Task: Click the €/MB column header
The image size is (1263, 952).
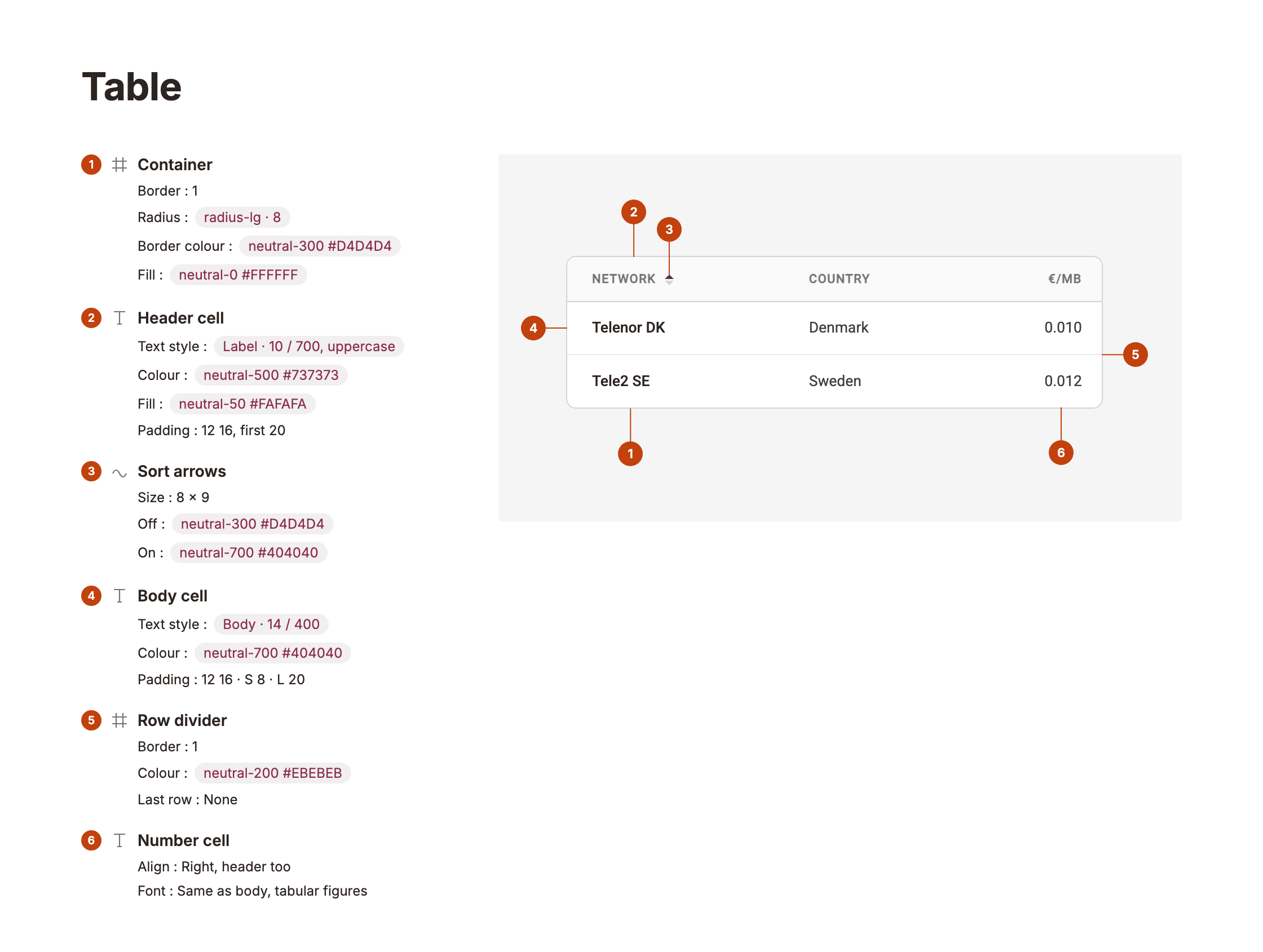Action: [x=1065, y=279]
